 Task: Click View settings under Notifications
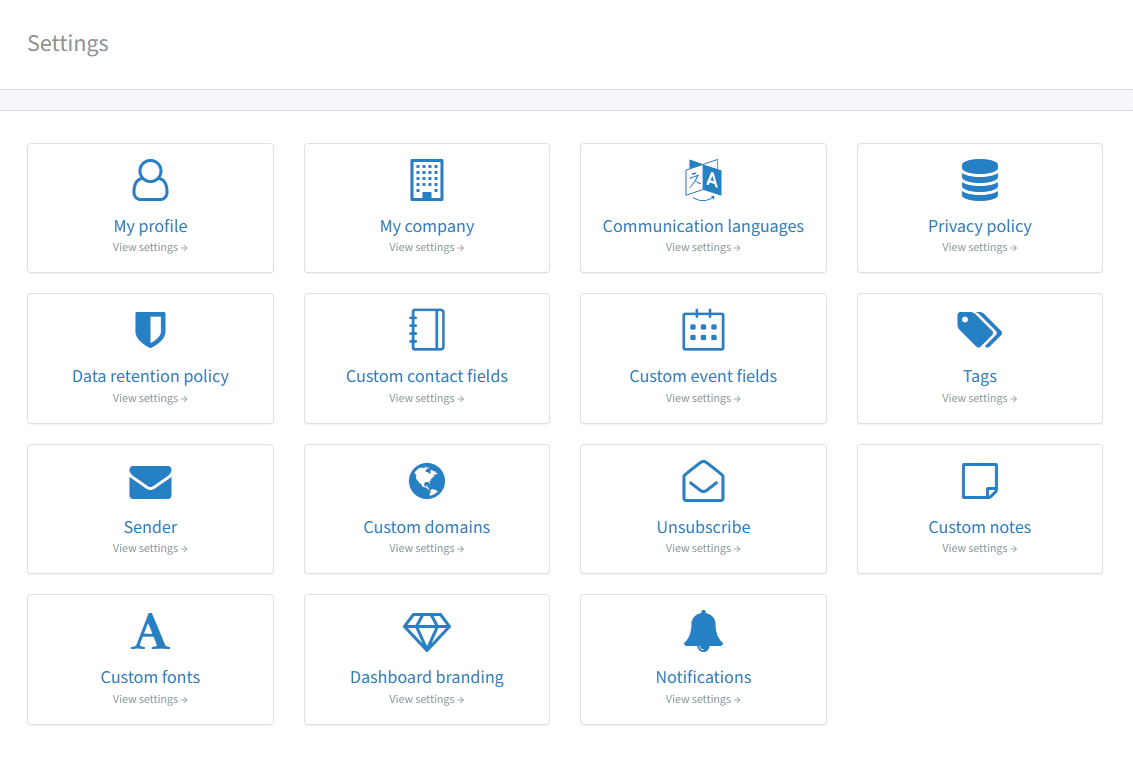coord(703,699)
